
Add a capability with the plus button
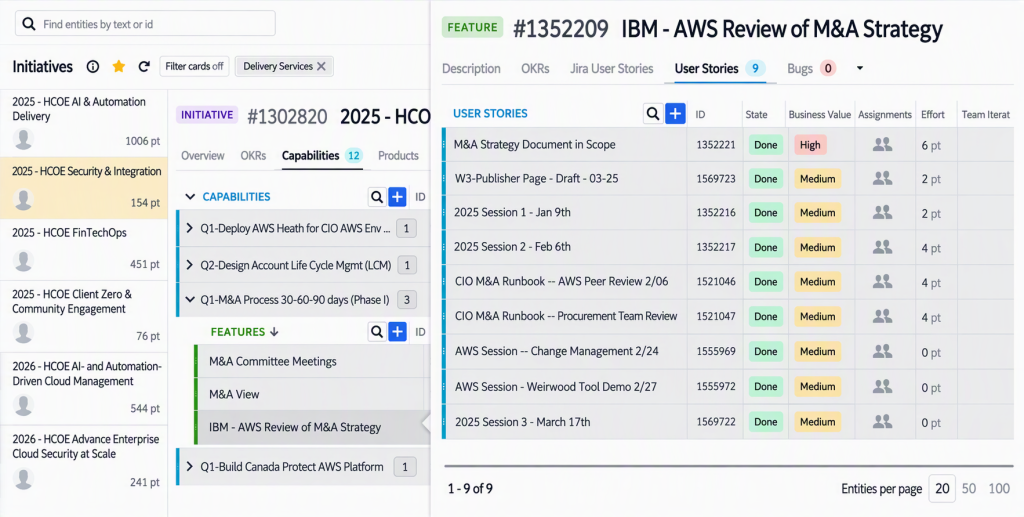tap(397, 196)
